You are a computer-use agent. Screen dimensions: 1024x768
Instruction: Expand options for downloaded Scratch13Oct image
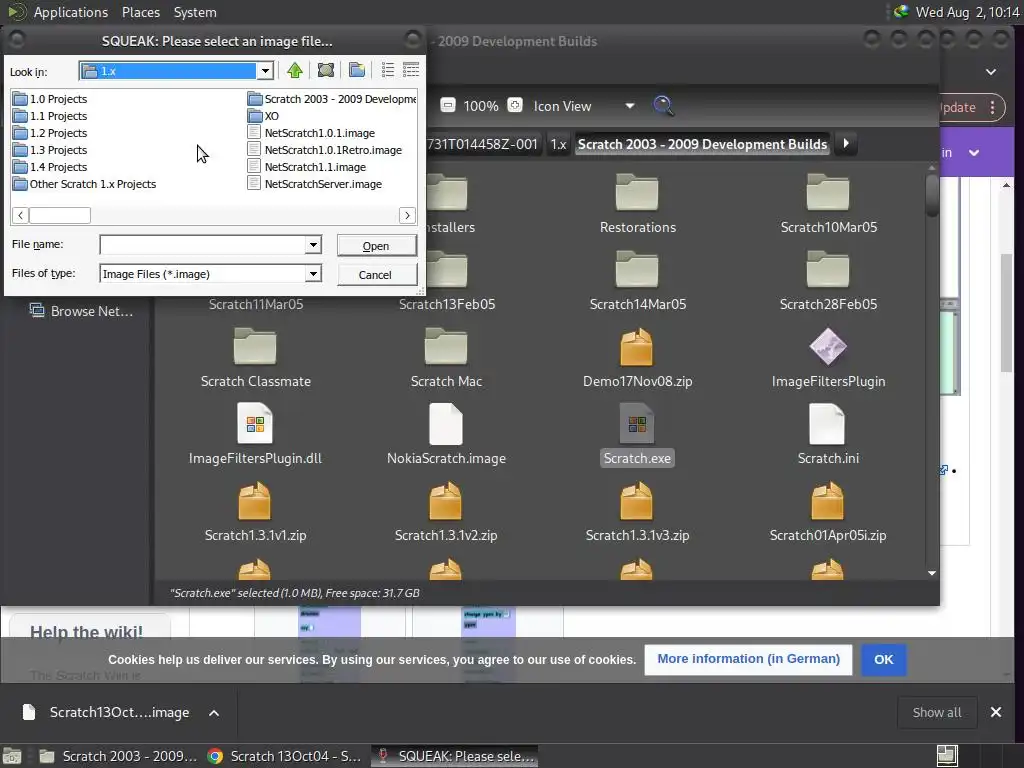pyautogui.click(x=214, y=712)
